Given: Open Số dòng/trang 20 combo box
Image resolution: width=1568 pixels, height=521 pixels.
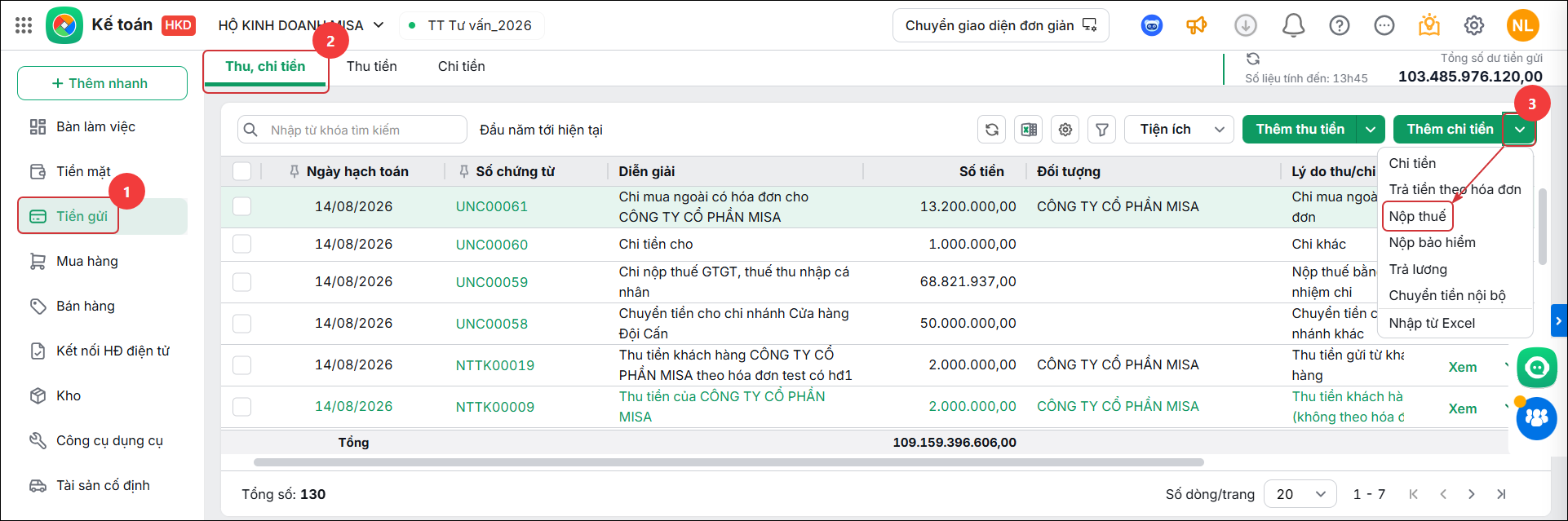Looking at the screenshot, I should pos(1300,494).
